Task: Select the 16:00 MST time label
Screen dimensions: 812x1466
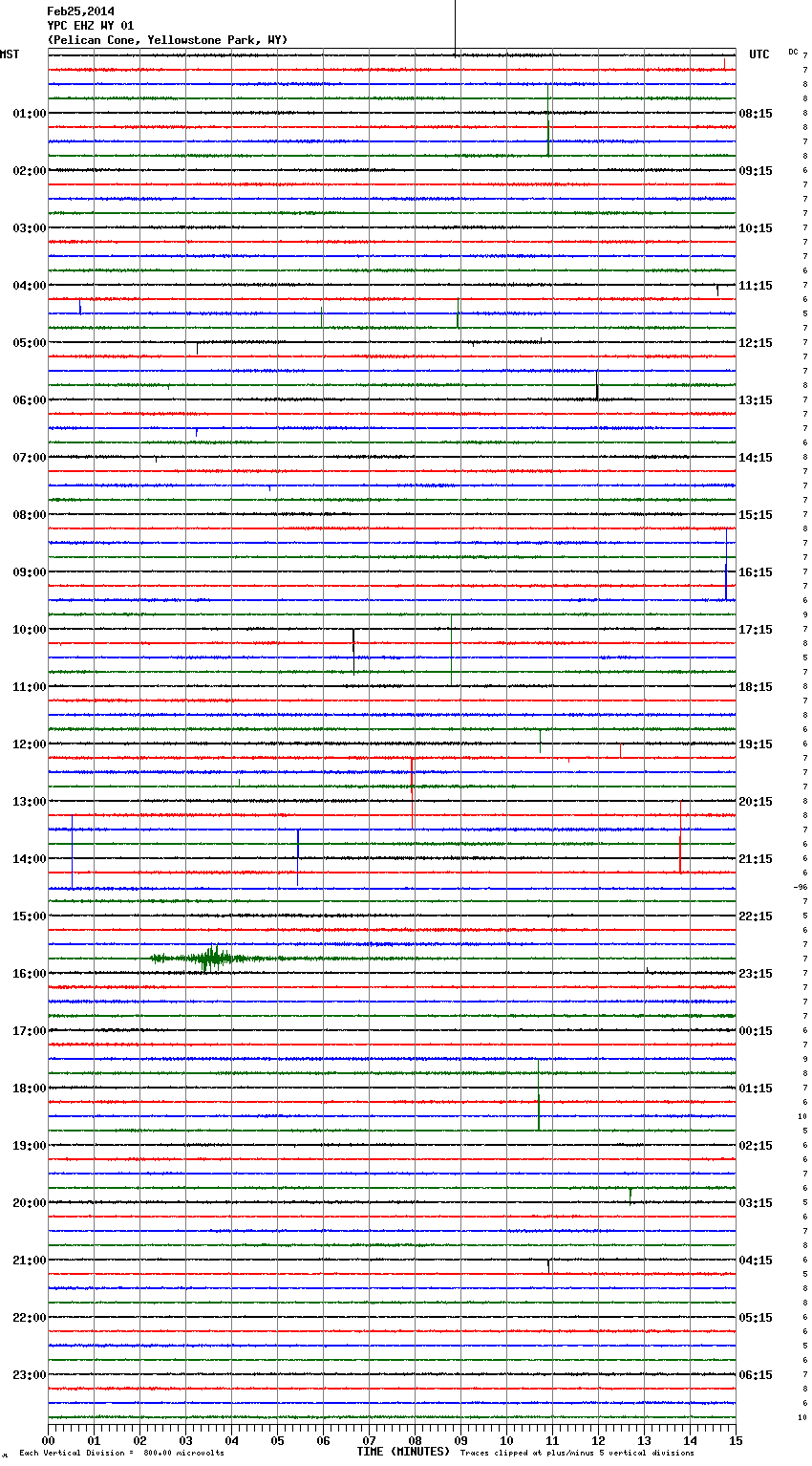Action: pos(30,974)
